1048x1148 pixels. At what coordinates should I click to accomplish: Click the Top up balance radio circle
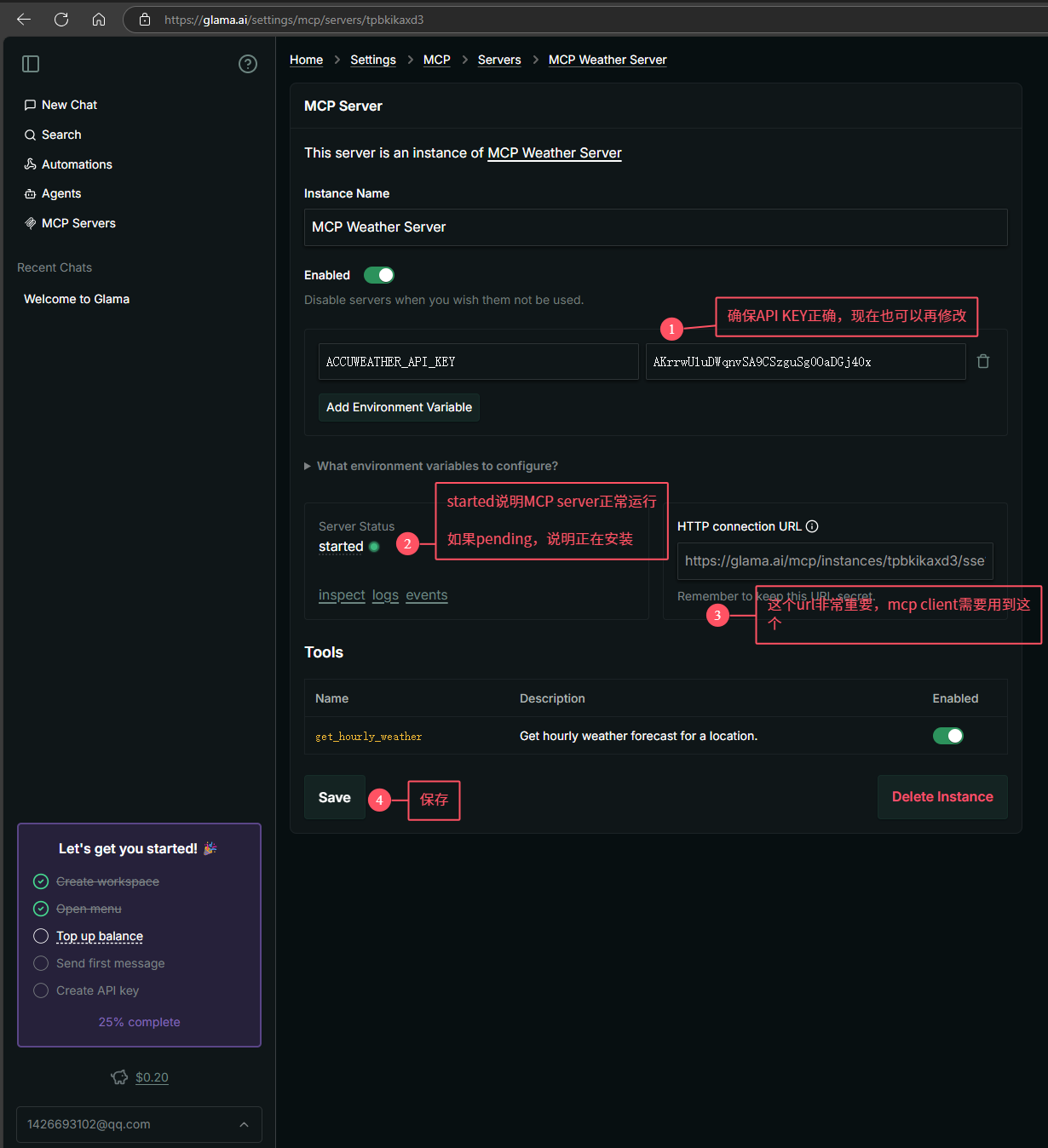(41, 936)
